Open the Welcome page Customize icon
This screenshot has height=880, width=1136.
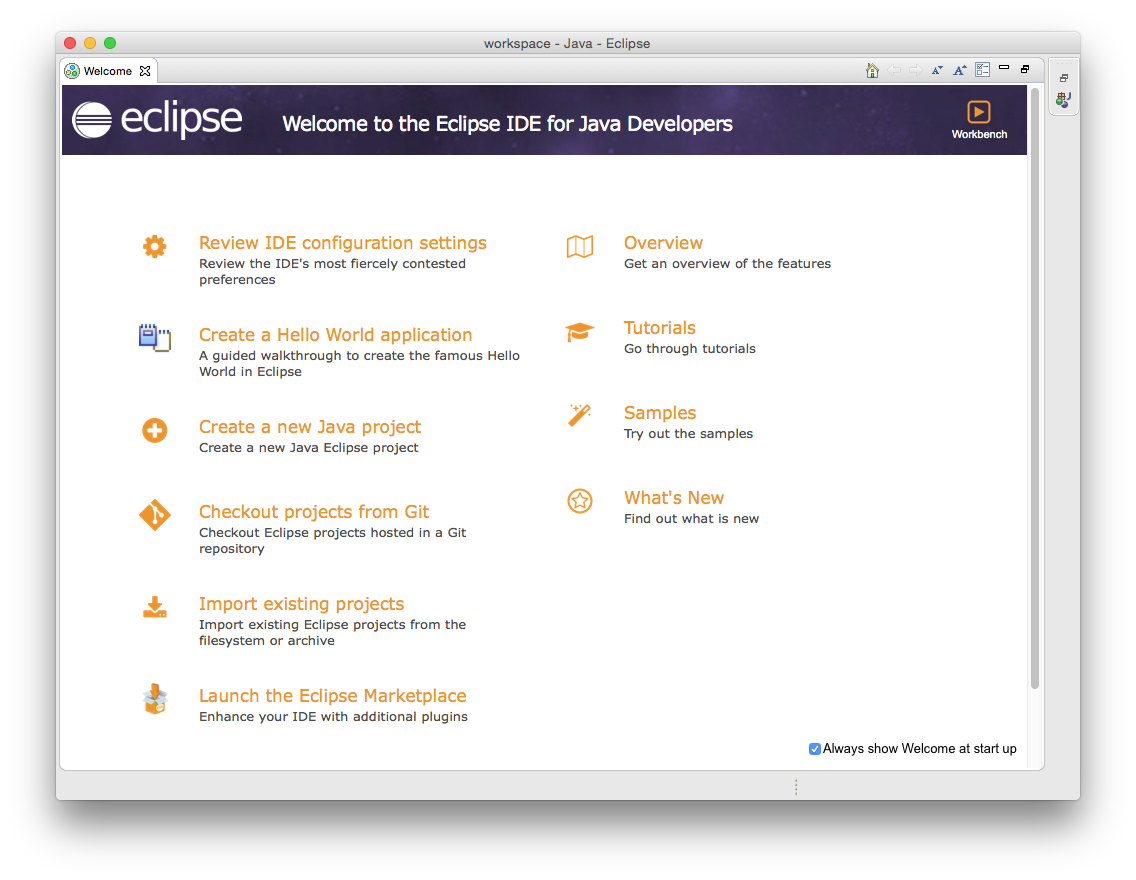point(982,70)
